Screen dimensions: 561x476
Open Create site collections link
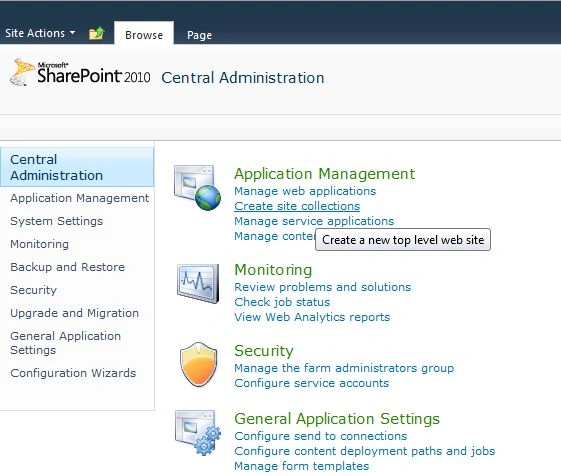coord(297,206)
